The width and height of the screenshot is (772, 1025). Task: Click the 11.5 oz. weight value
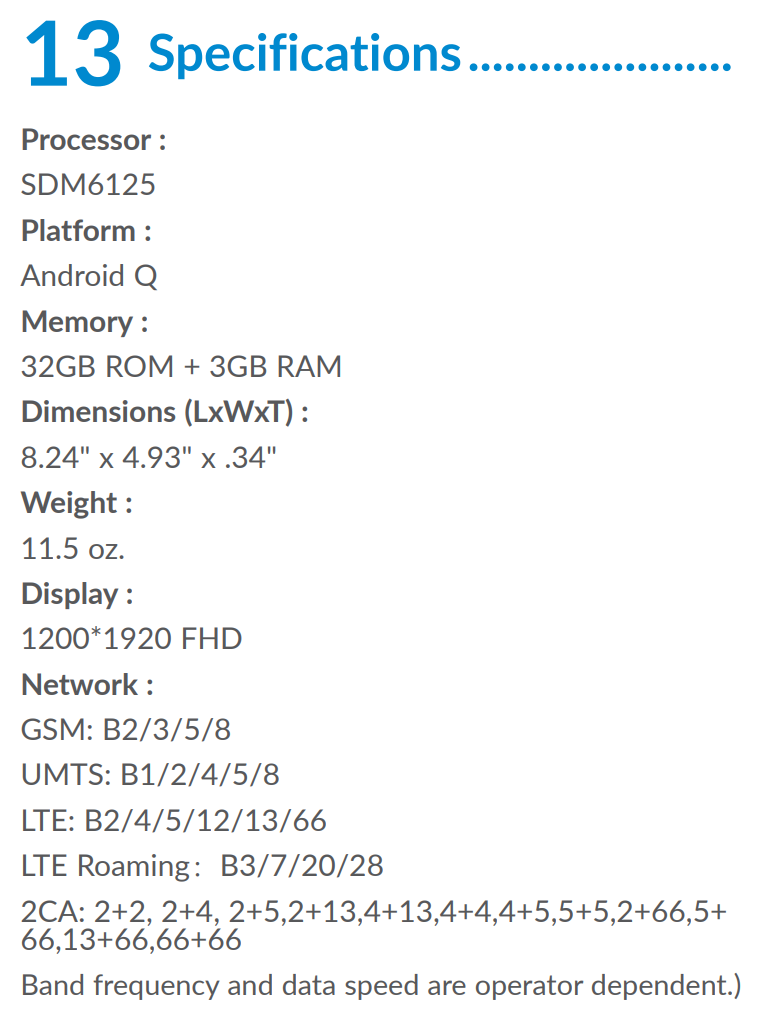[73, 548]
